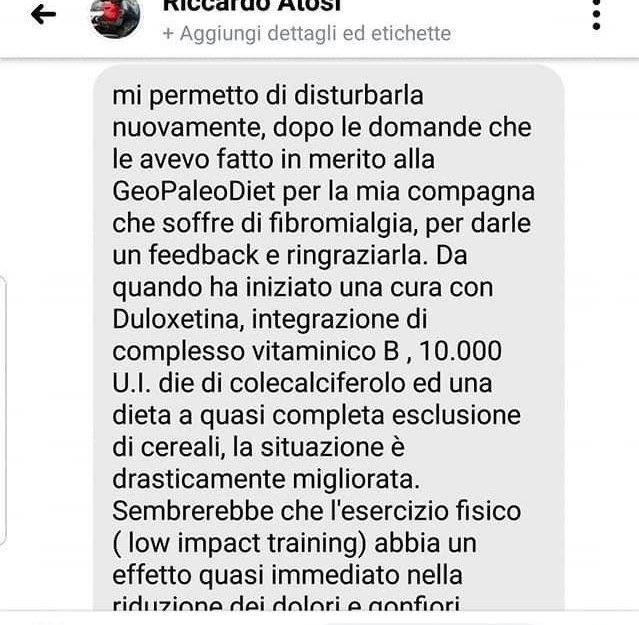639x625 pixels.
Task: Click the word feedback in the message
Action: pos(203,255)
